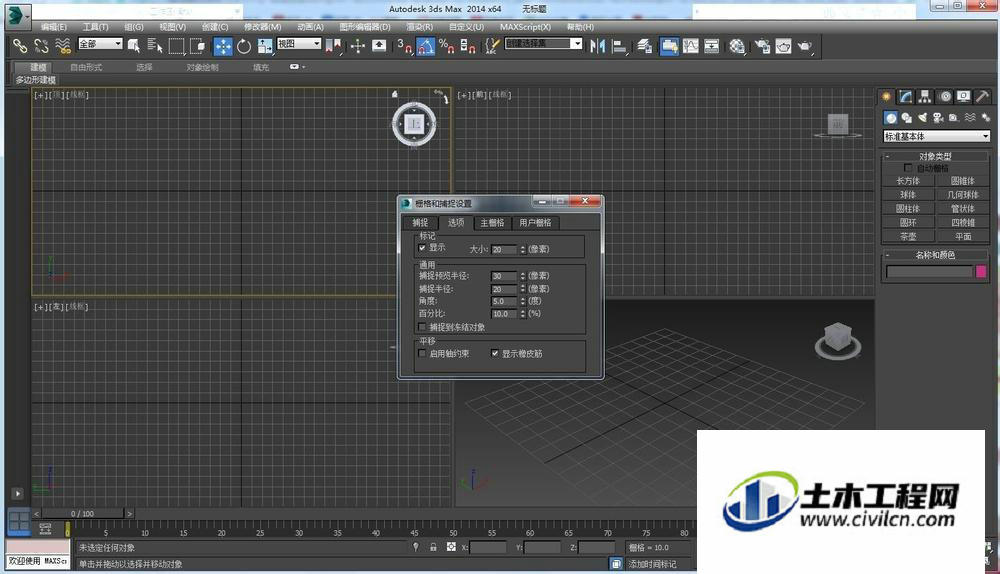Toggle the Window/Crossing selection icon

point(198,46)
